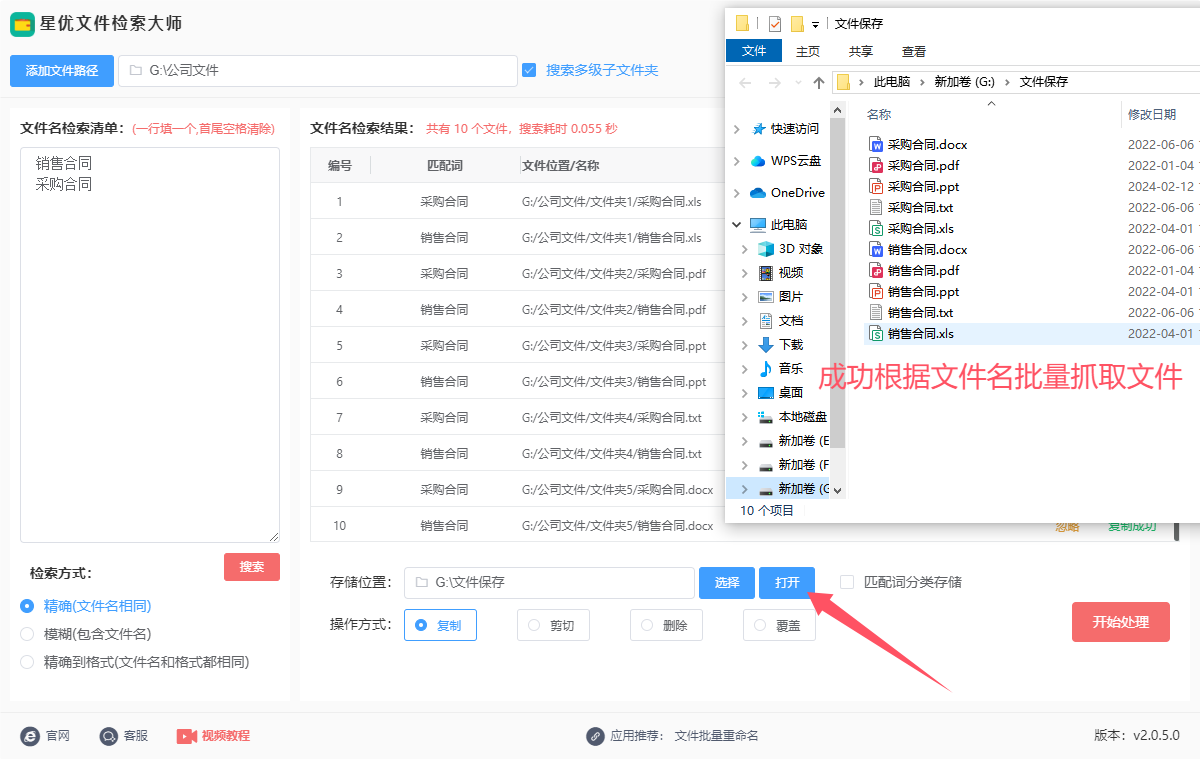Select WPS云盘 cloud icon in sidebar

pos(759,161)
